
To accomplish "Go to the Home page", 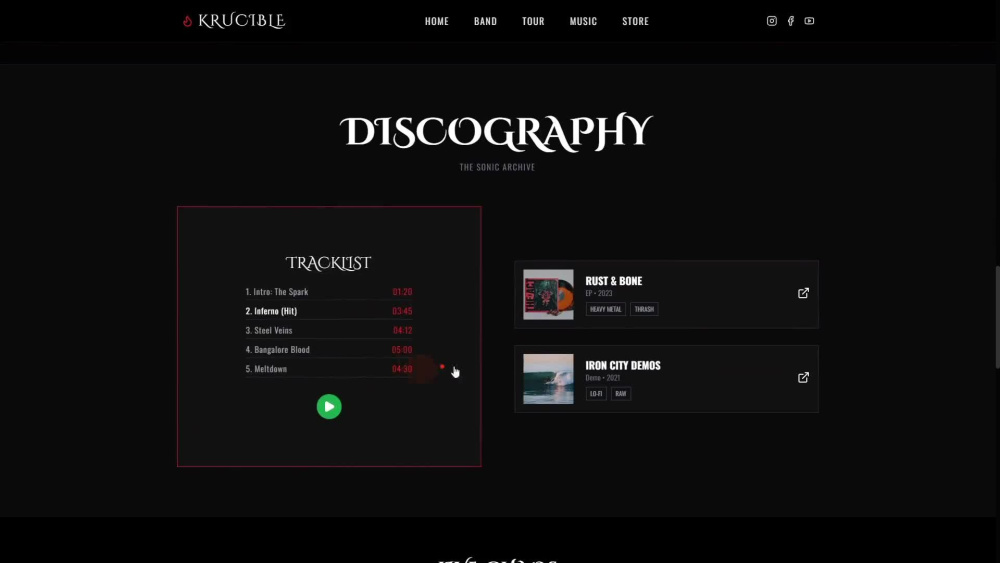I will pyautogui.click(x=437, y=21).
